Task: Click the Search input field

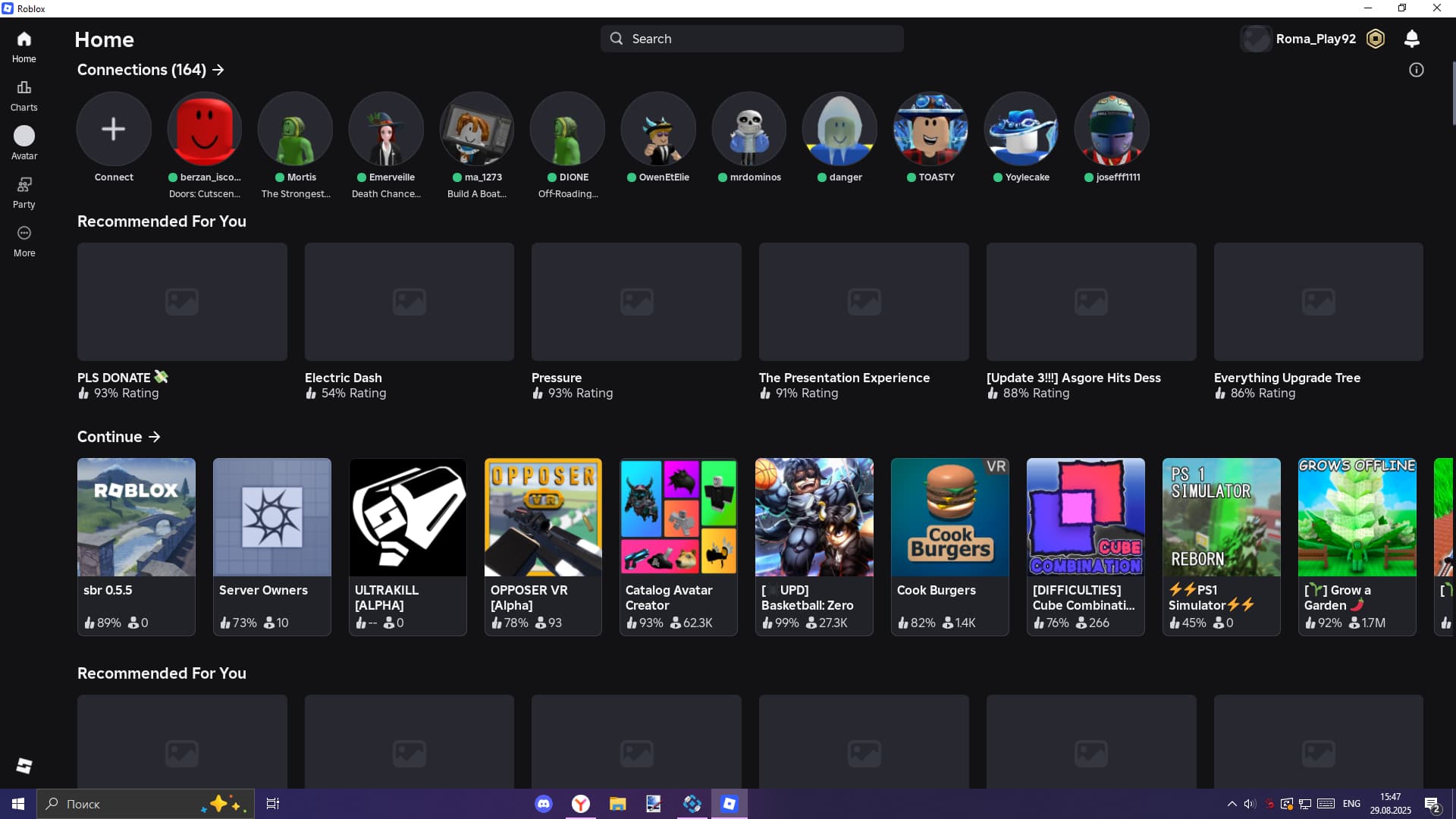Action: (x=751, y=39)
